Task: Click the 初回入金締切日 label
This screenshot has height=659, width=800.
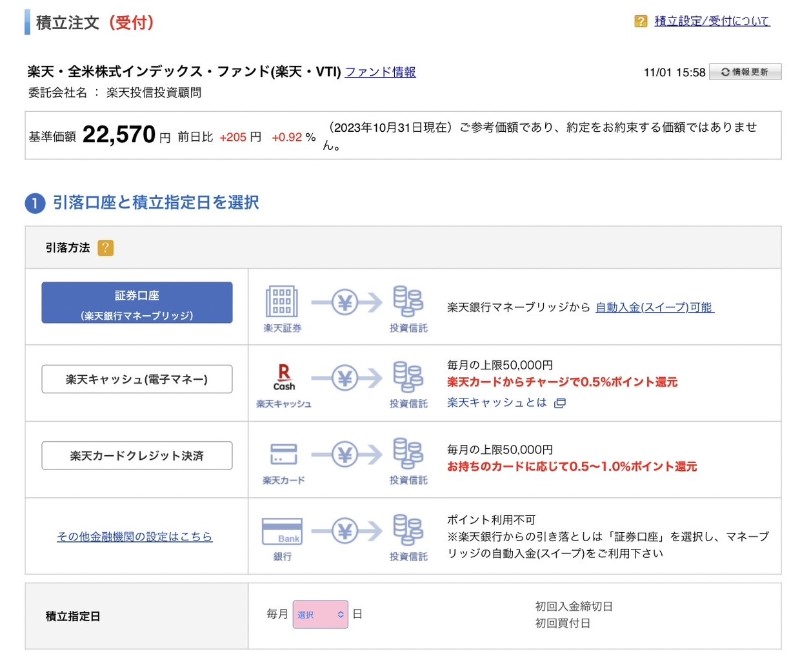Action: [574, 606]
